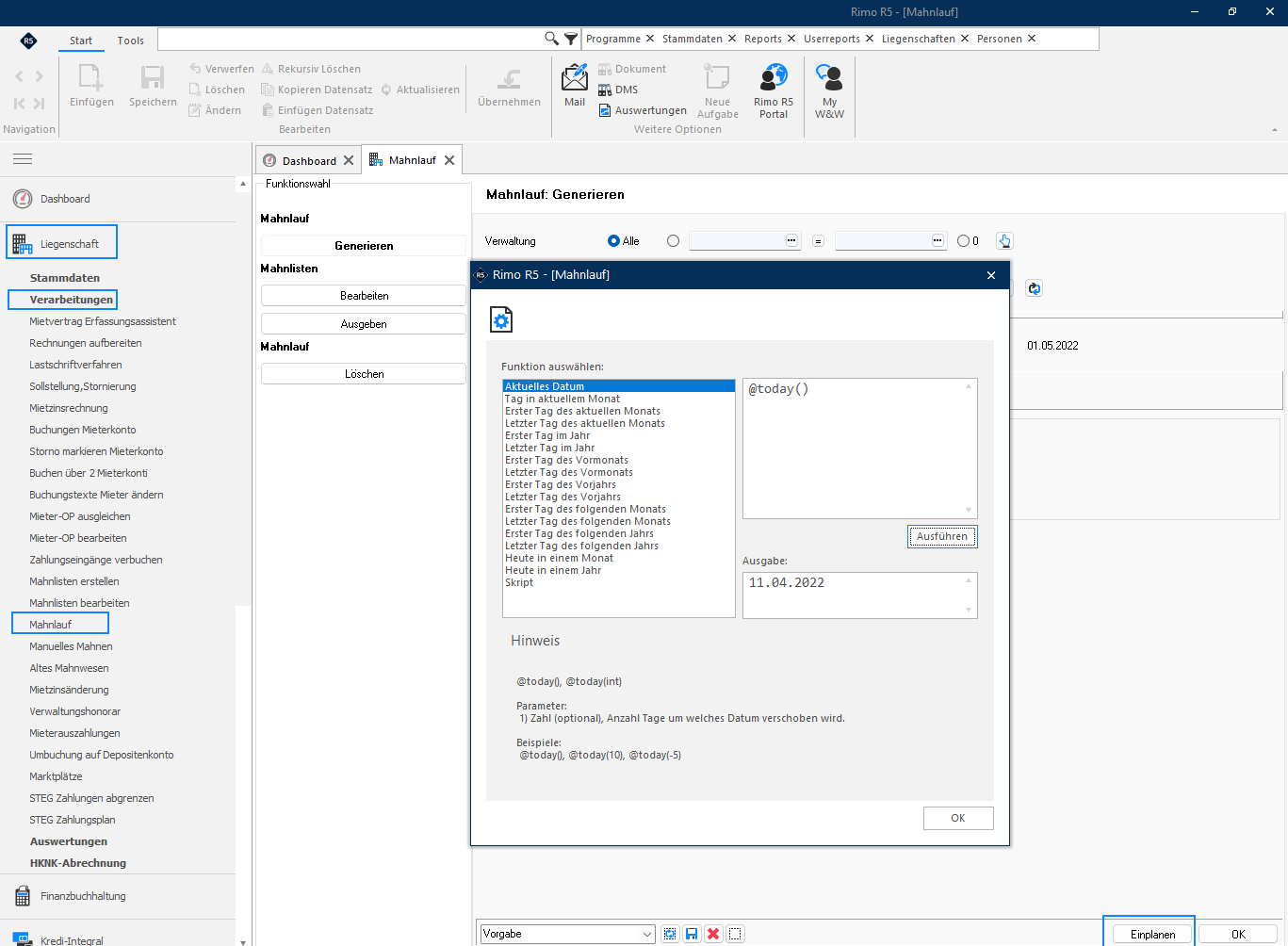Click the hand pointer icon beside Verwaltung
Screen dimensions: 1288x946
1004,241
